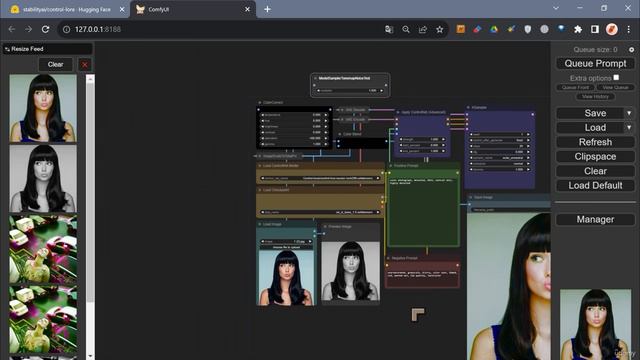Collapse the Save Image node via its title dot
The height and width of the screenshot is (360, 640).
click(471, 197)
